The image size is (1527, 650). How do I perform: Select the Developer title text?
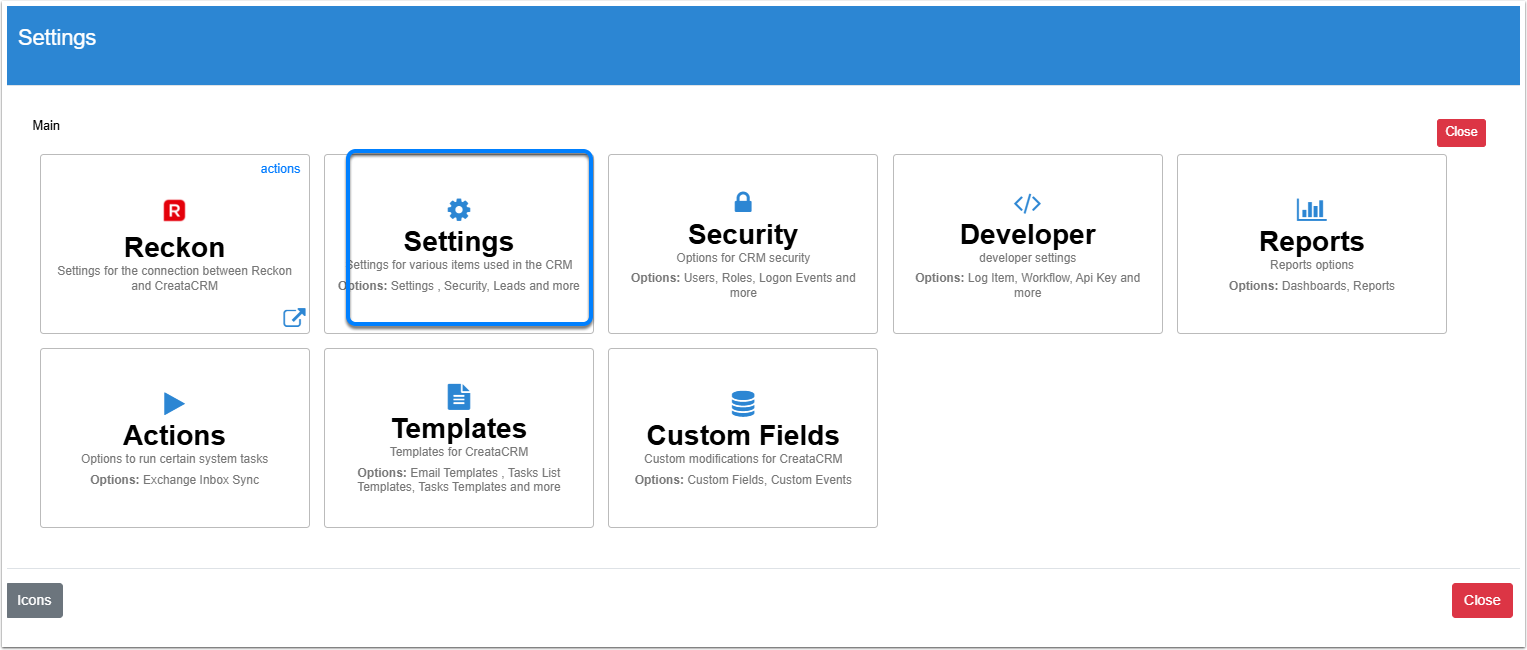point(1027,234)
